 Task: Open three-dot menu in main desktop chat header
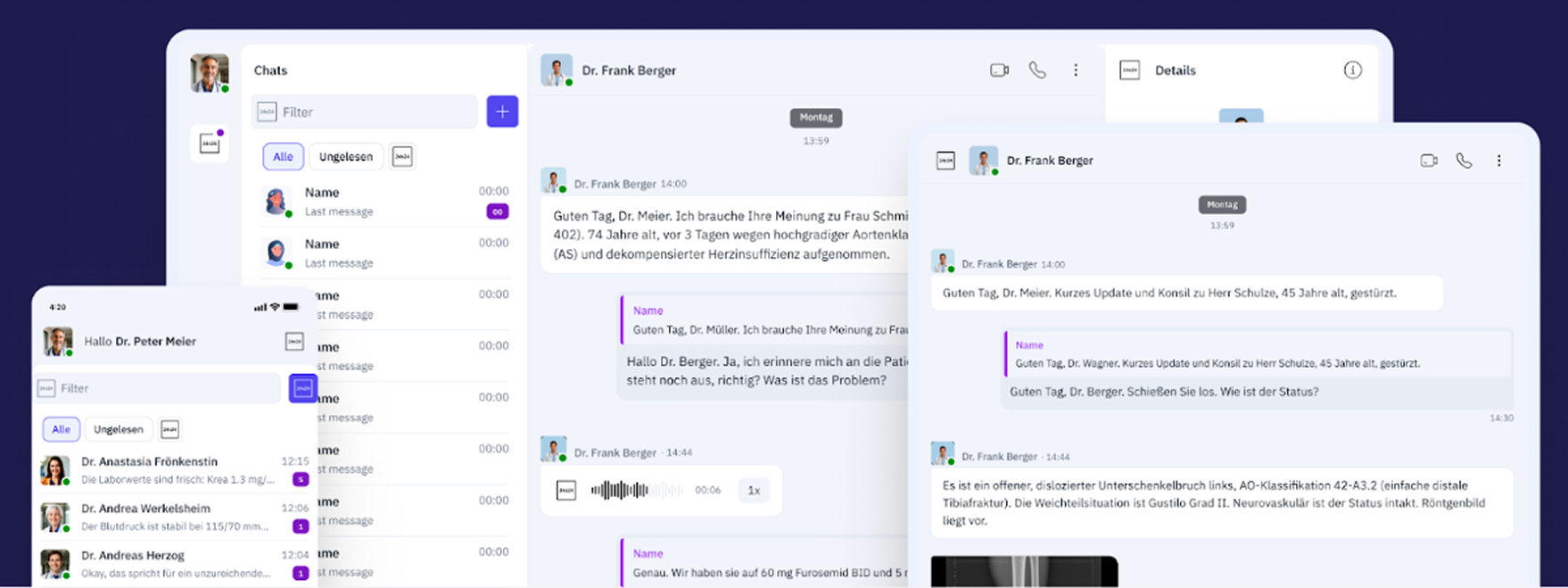(1076, 70)
